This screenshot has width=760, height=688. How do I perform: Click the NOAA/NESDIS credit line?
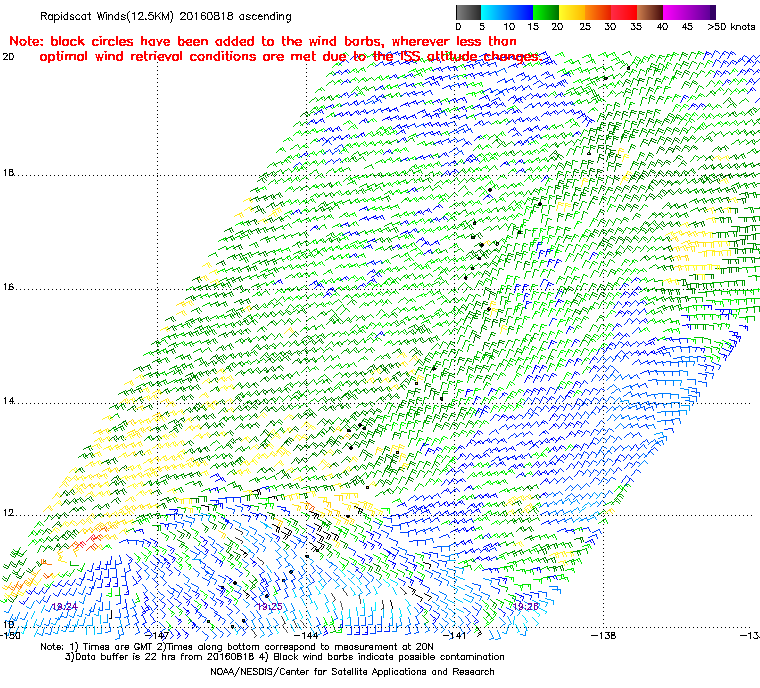(x=352, y=672)
